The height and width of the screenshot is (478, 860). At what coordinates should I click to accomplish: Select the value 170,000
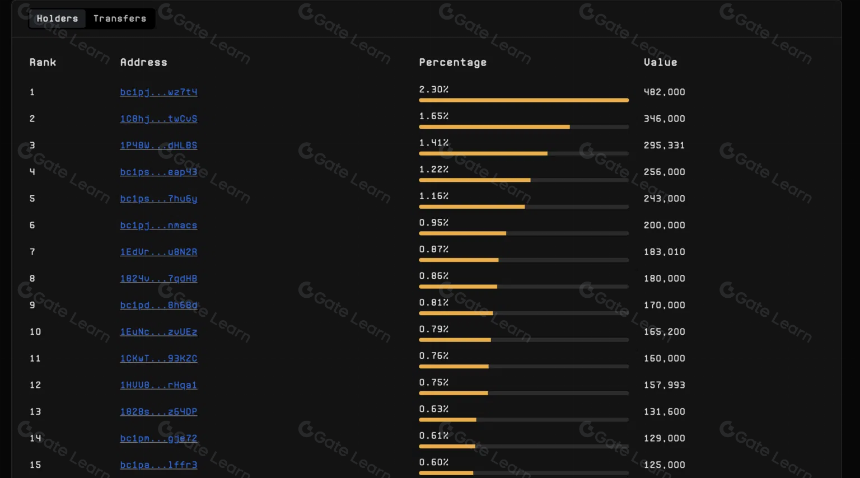(664, 305)
